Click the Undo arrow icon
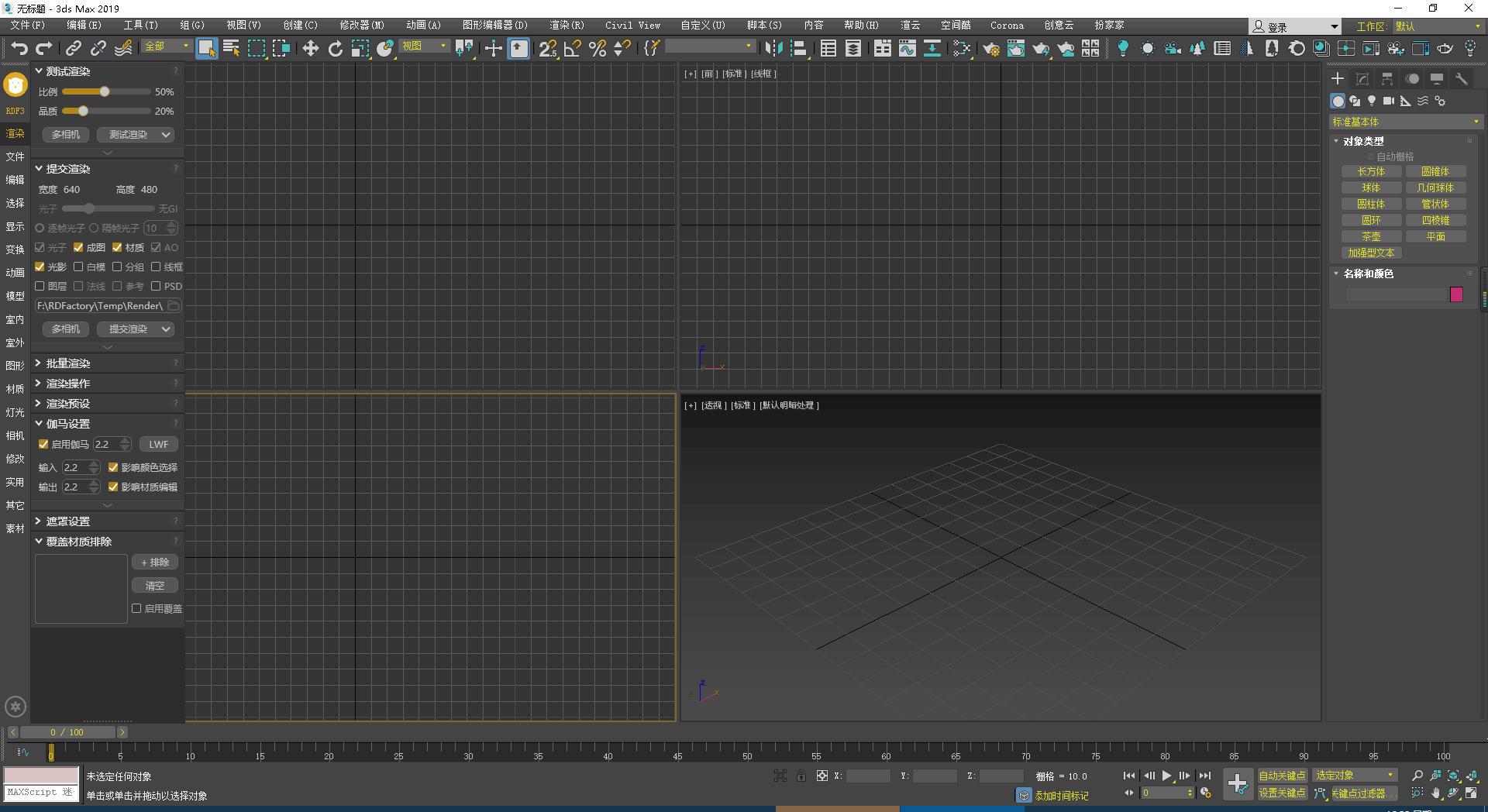Viewport: 1488px width, 812px height. coord(19,49)
